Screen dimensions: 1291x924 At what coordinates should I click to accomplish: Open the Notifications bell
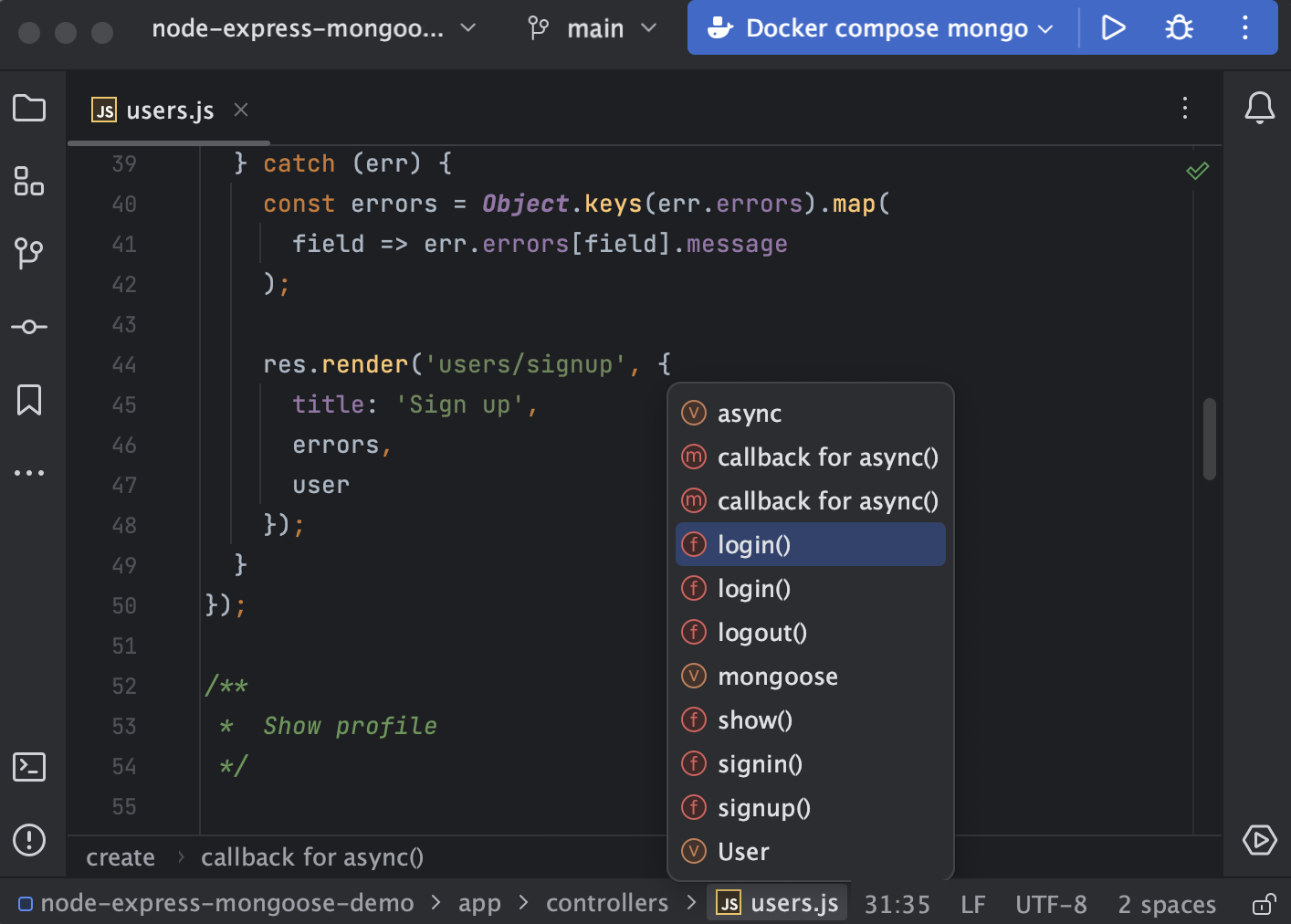tap(1260, 108)
